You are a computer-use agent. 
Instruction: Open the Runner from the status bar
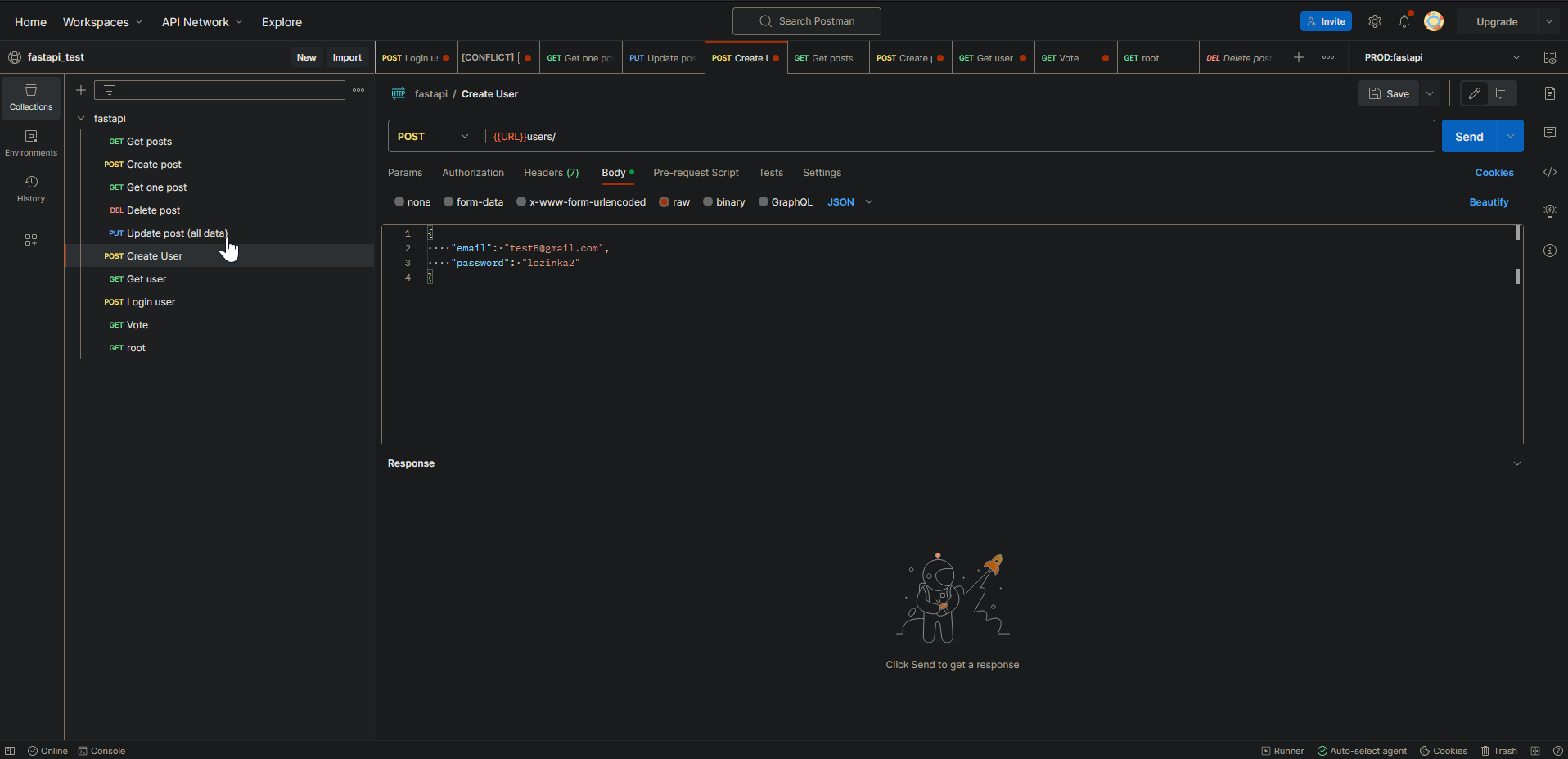(x=1282, y=750)
